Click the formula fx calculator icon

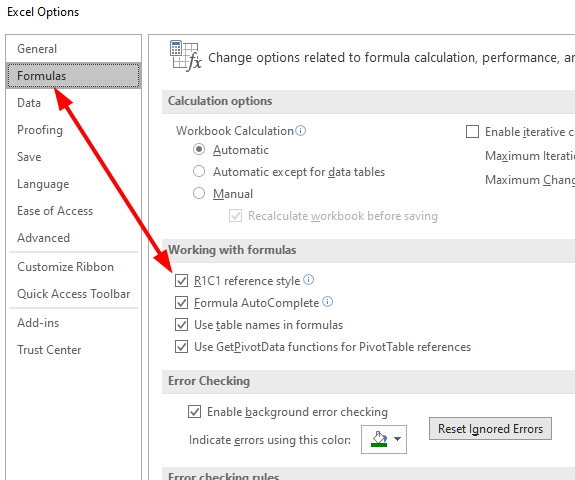point(186,56)
